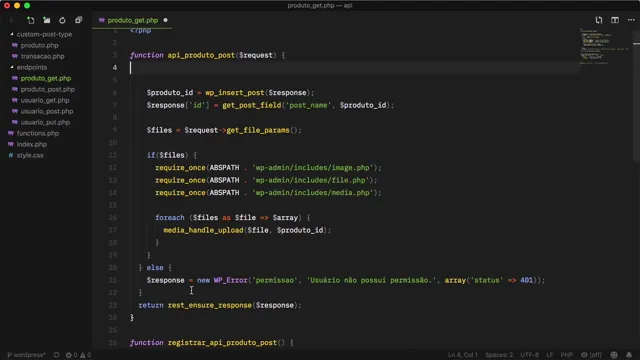Click rest_ensure_response on line 23

210,305
